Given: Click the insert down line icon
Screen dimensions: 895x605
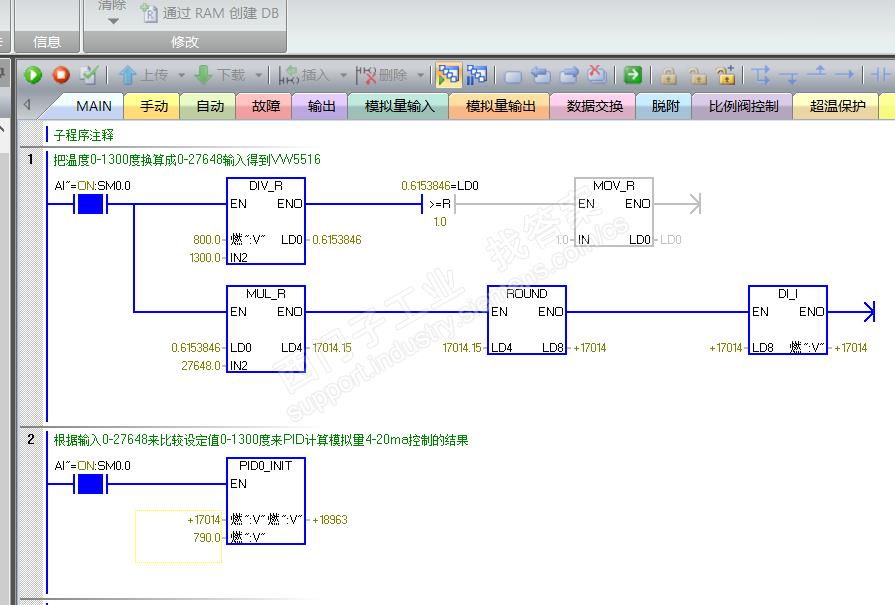Looking at the screenshot, I should click(x=791, y=76).
